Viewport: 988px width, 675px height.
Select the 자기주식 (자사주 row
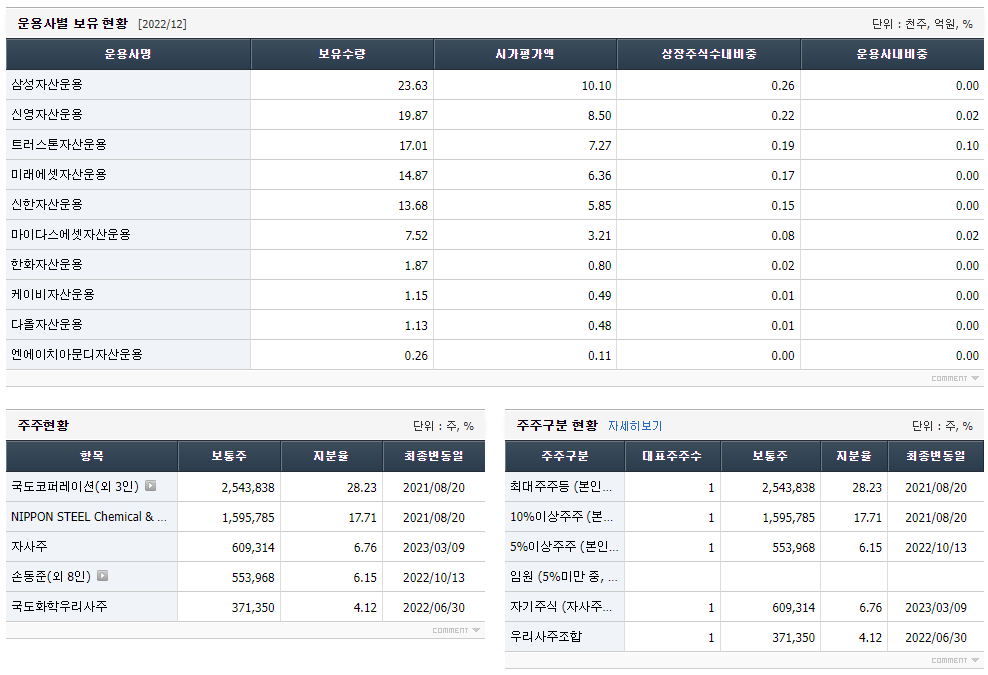coord(561,606)
